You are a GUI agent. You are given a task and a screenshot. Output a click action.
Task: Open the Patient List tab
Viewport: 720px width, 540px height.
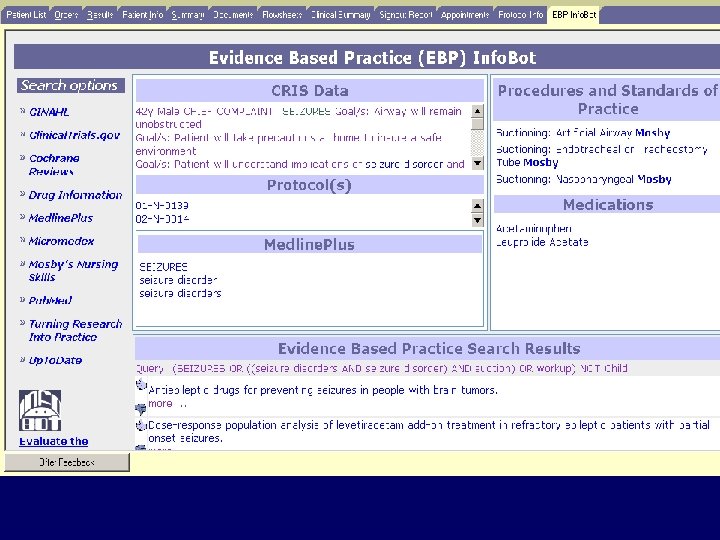(26, 15)
